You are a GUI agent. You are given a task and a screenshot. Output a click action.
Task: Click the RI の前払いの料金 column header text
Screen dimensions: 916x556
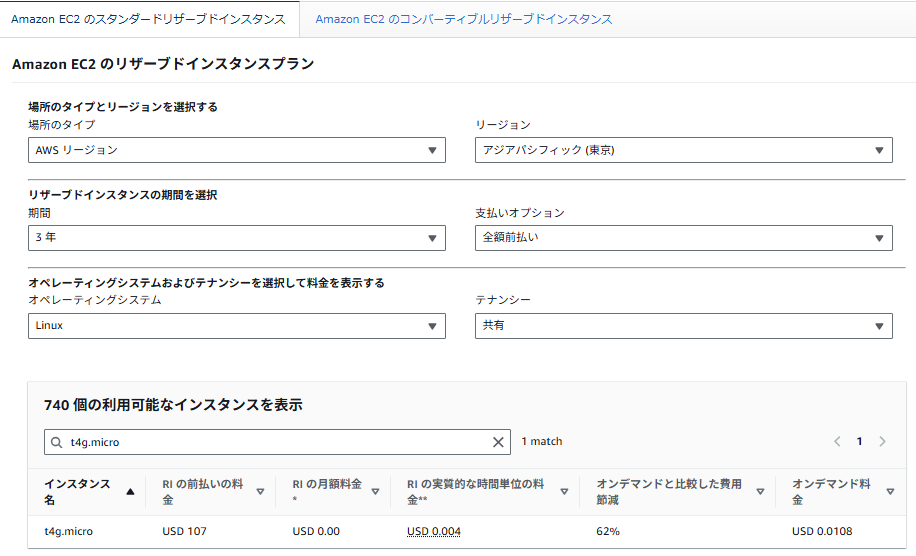coord(203,492)
